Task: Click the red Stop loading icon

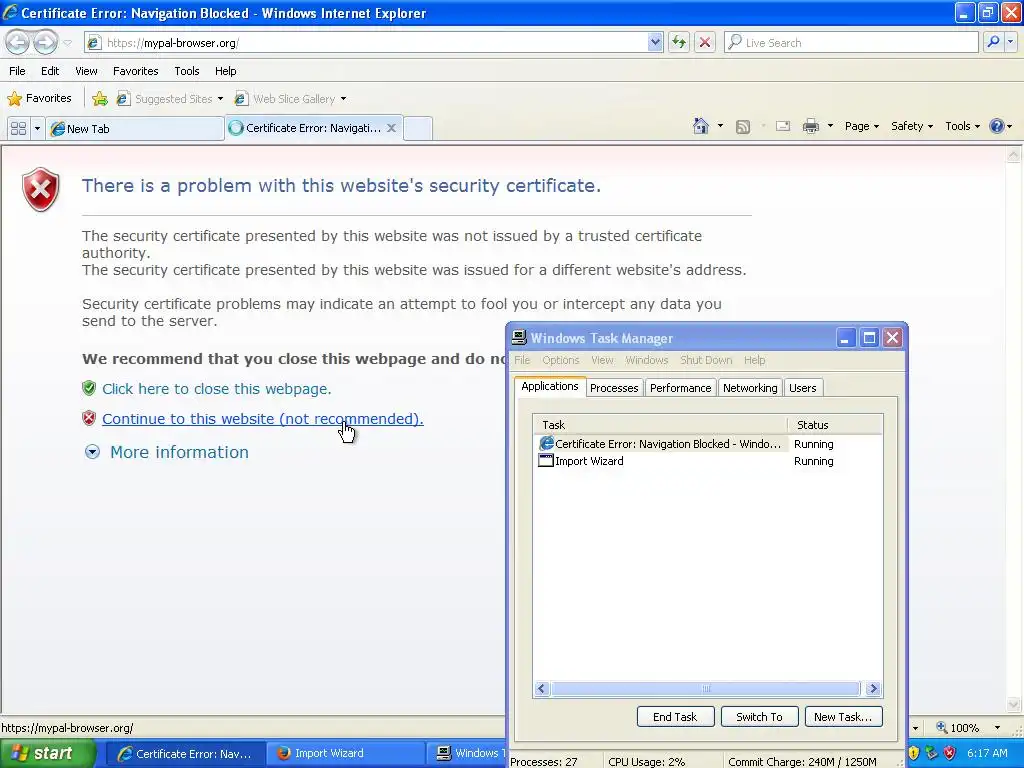Action: click(x=705, y=42)
